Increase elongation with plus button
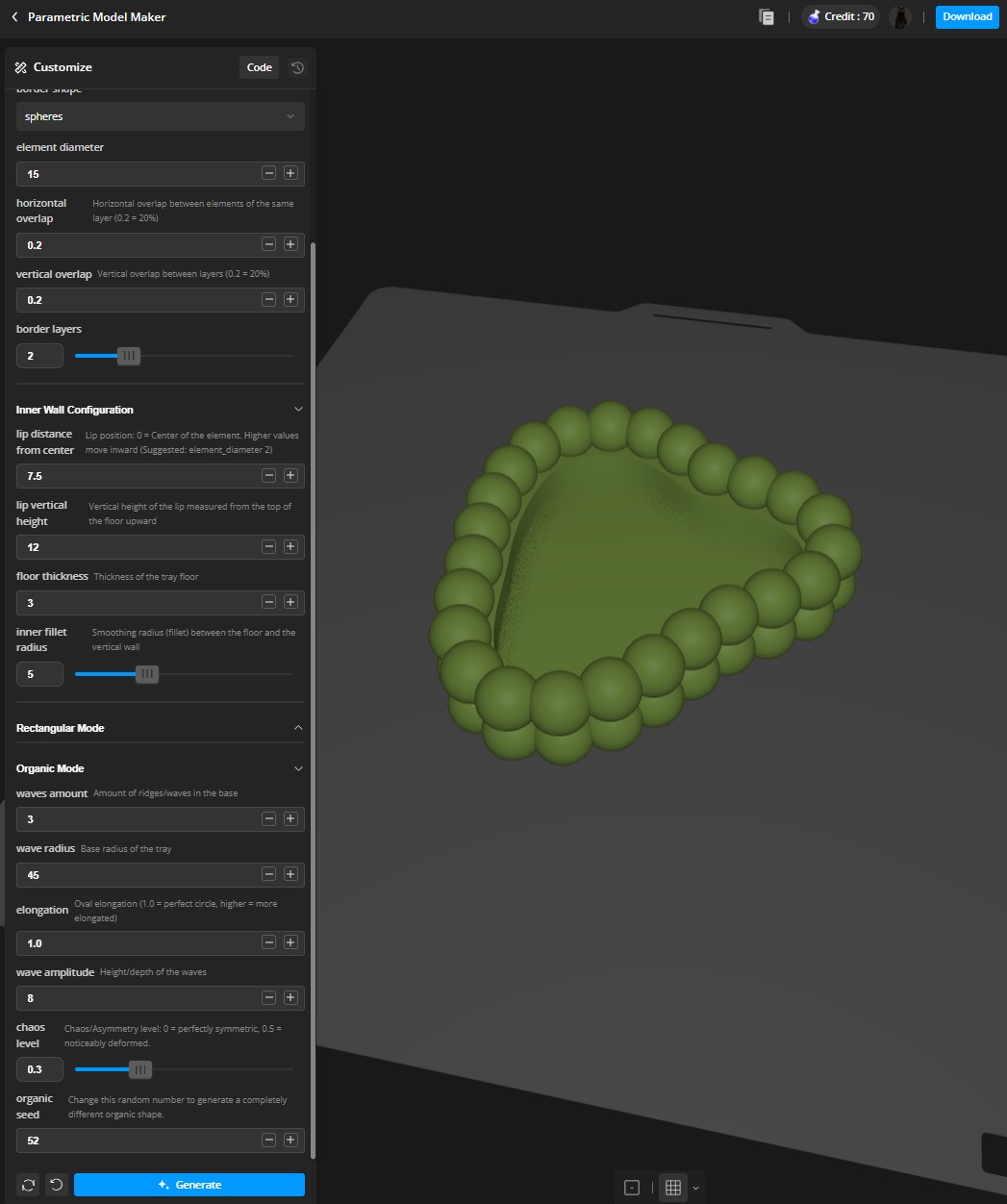1007x1204 pixels. (x=290, y=943)
